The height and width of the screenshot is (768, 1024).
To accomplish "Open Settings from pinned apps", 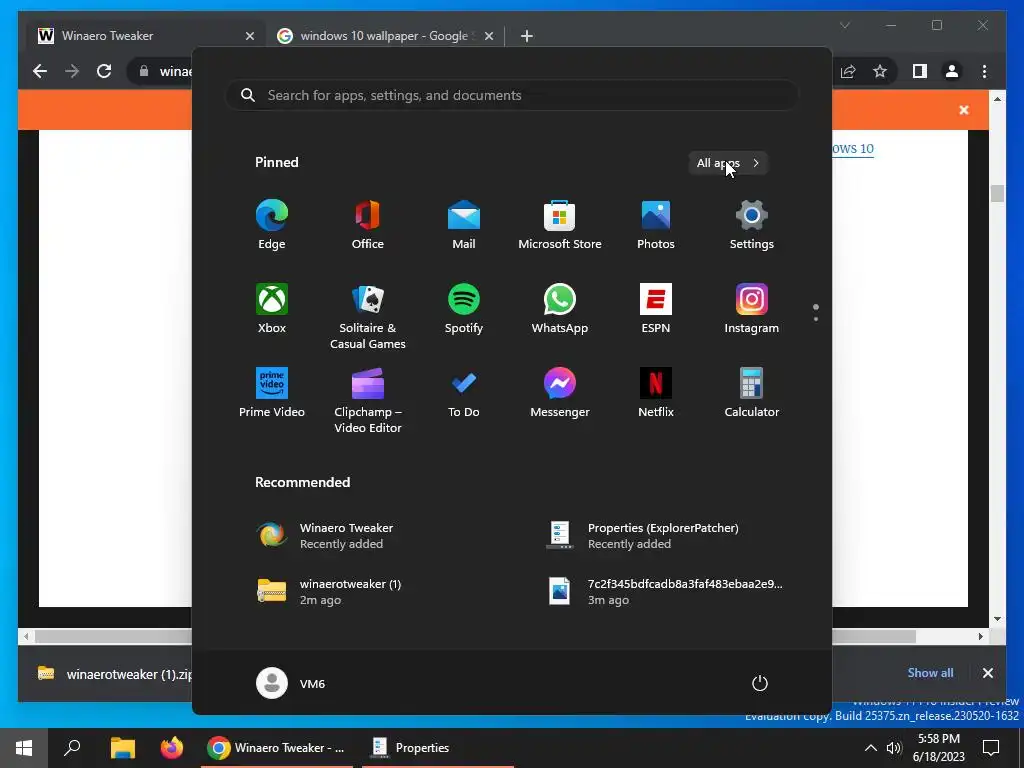I will point(752,225).
